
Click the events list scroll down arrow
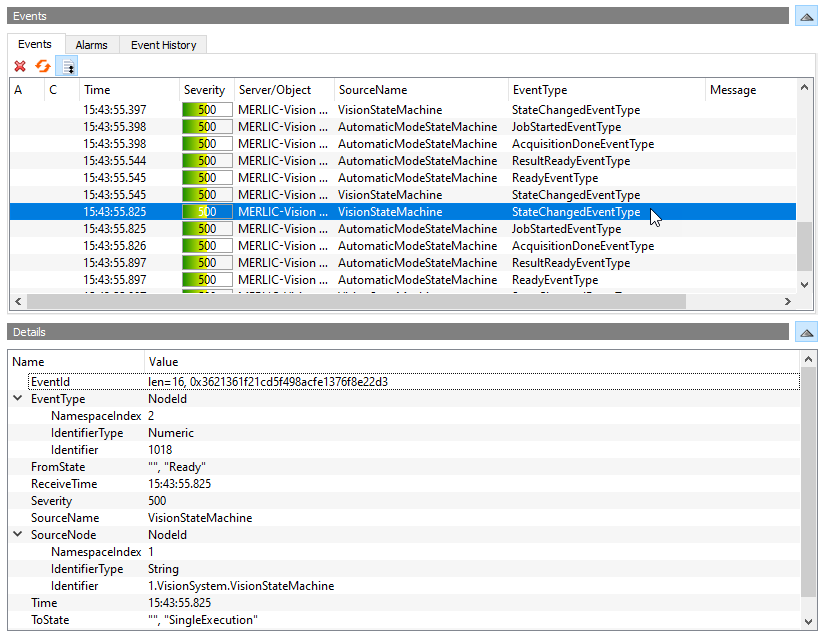(x=804, y=285)
